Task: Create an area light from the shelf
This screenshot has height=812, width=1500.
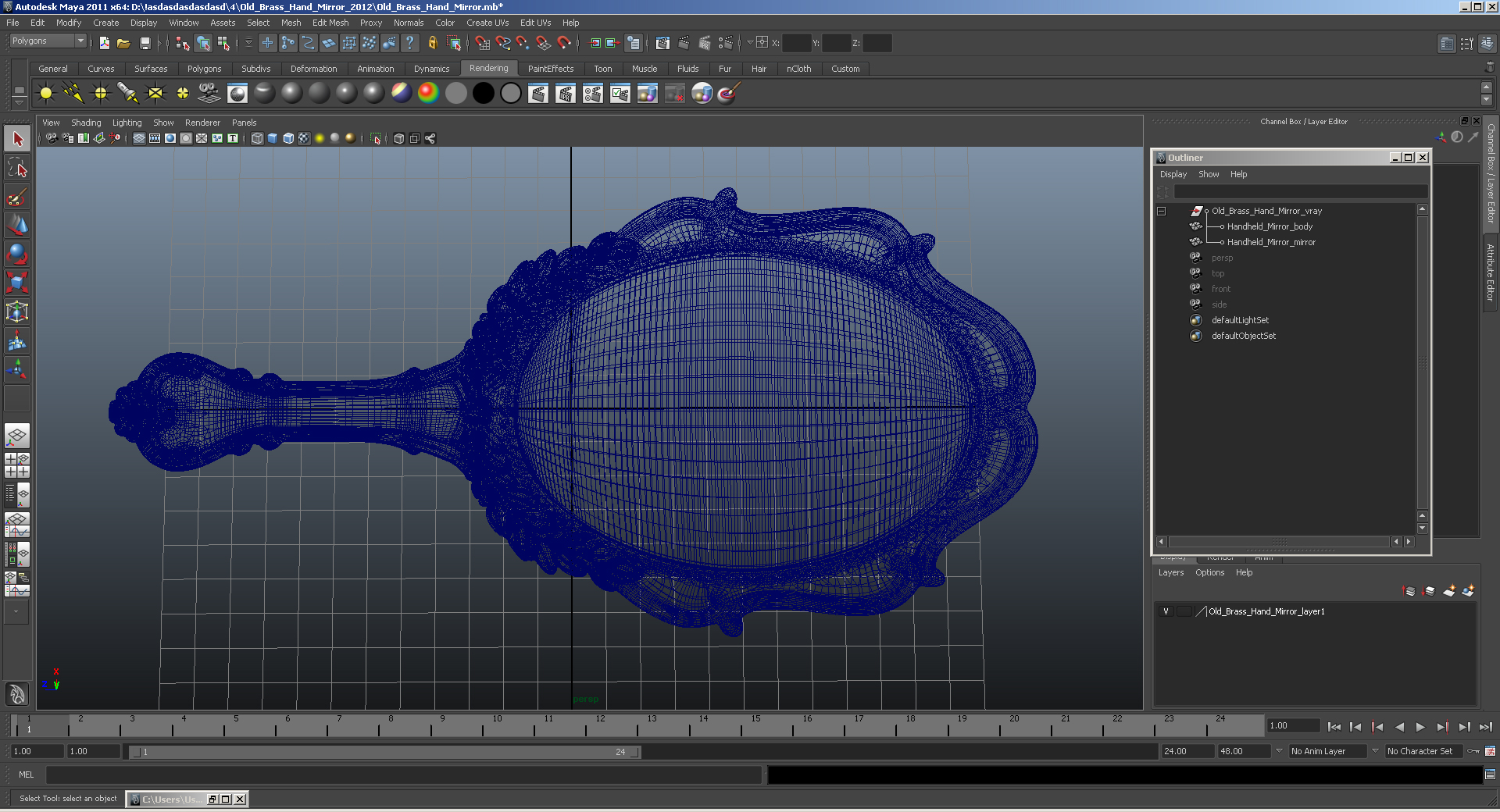Action: pyautogui.click(x=155, y=94)
